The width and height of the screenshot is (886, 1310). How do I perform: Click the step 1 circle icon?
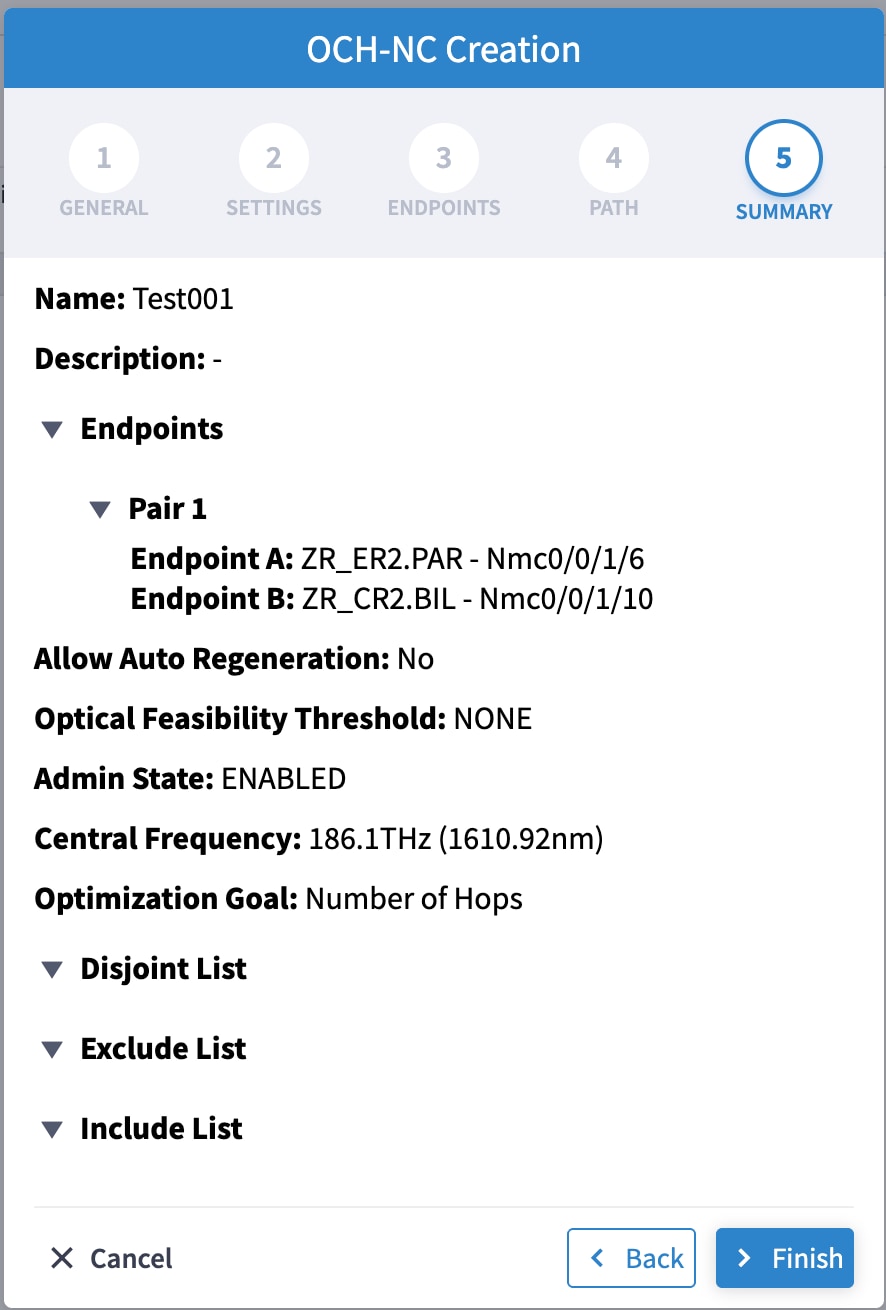[104, 158]
